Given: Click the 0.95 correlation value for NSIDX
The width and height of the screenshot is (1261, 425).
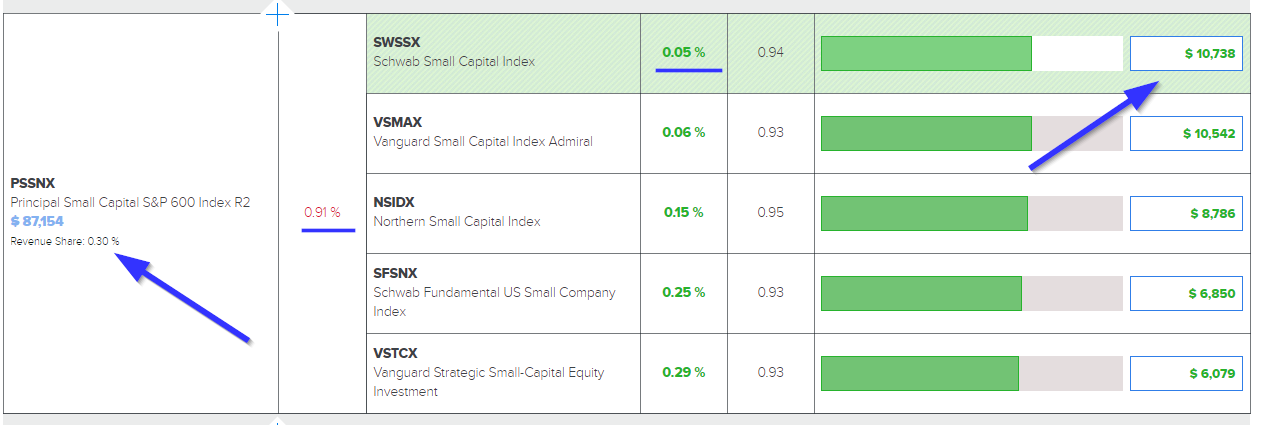Looking at the screenshot, I should click(x=770, y=213).
